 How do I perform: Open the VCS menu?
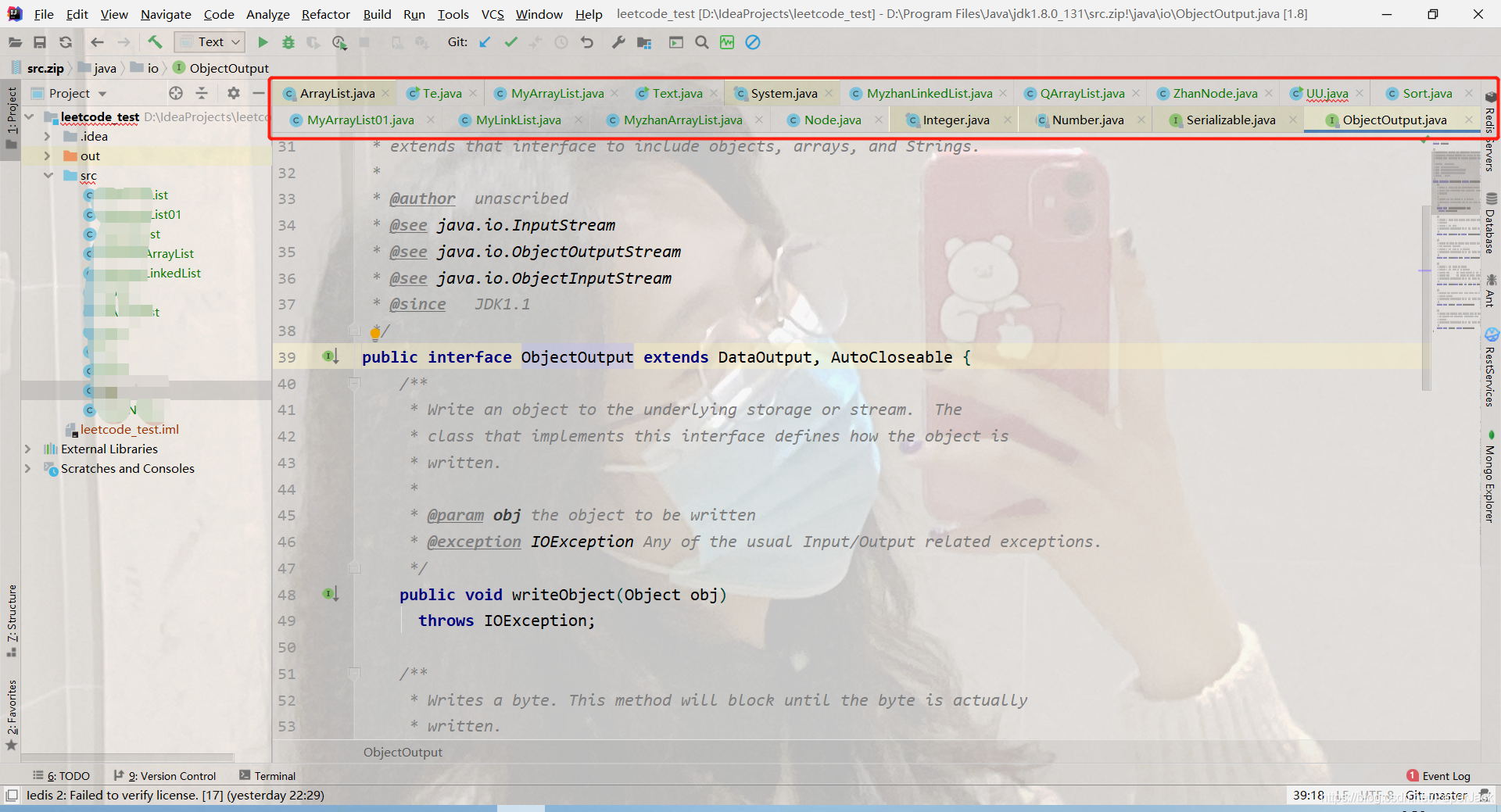493,14
